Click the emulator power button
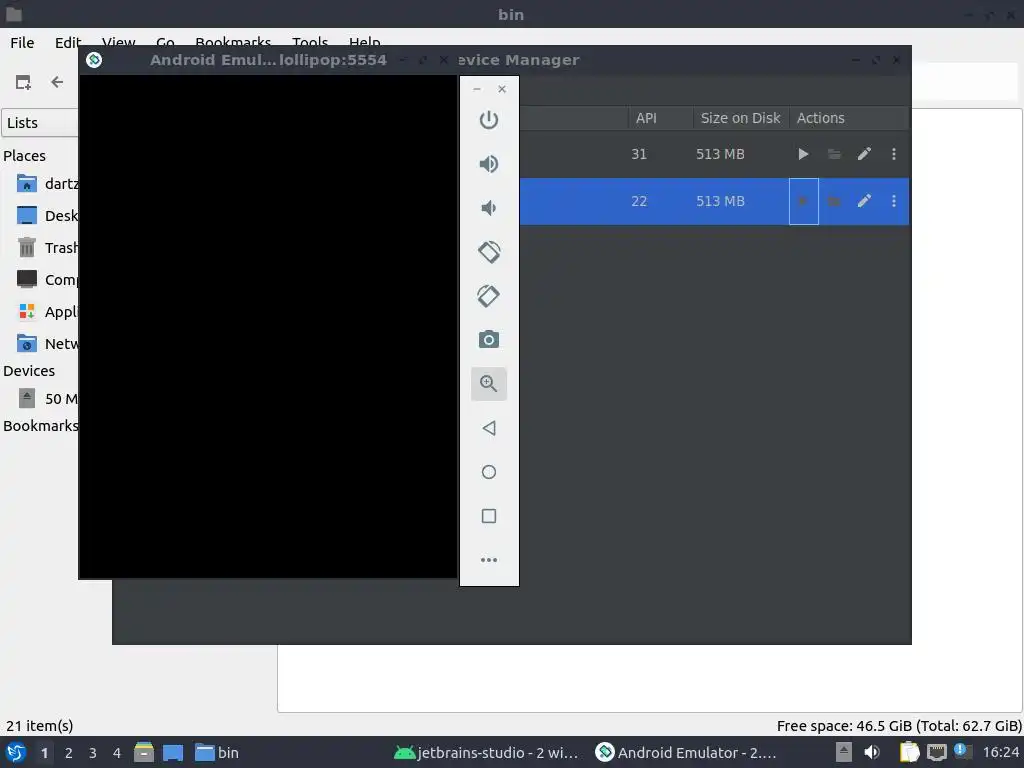This screenshot has height=768, width=1024. pos(488,120)
